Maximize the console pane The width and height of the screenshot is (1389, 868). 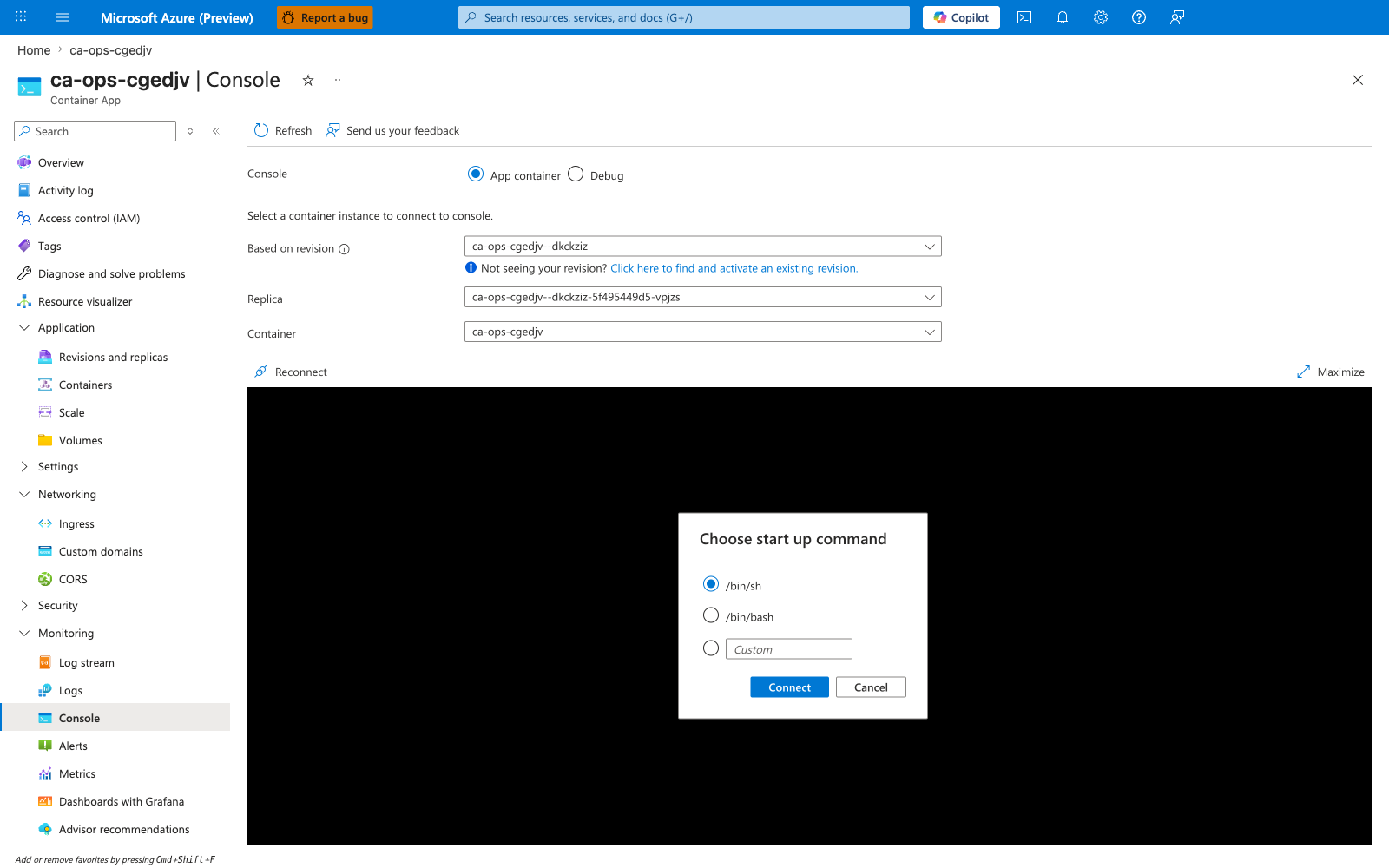point(1330,372)
